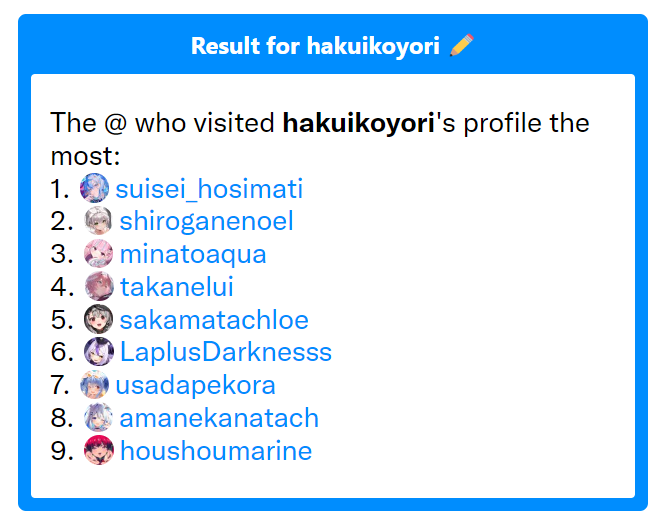Open the shiroganenoel profile link

tap(207, 221)
